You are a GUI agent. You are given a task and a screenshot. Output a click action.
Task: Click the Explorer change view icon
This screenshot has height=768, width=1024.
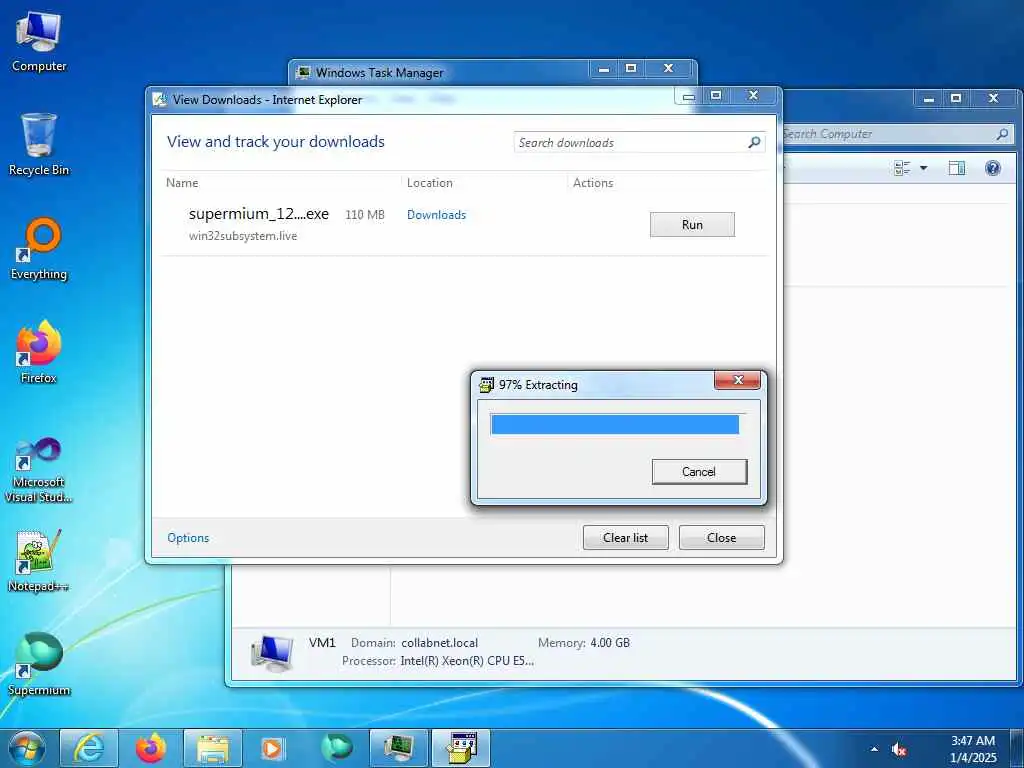click(902, 168)
